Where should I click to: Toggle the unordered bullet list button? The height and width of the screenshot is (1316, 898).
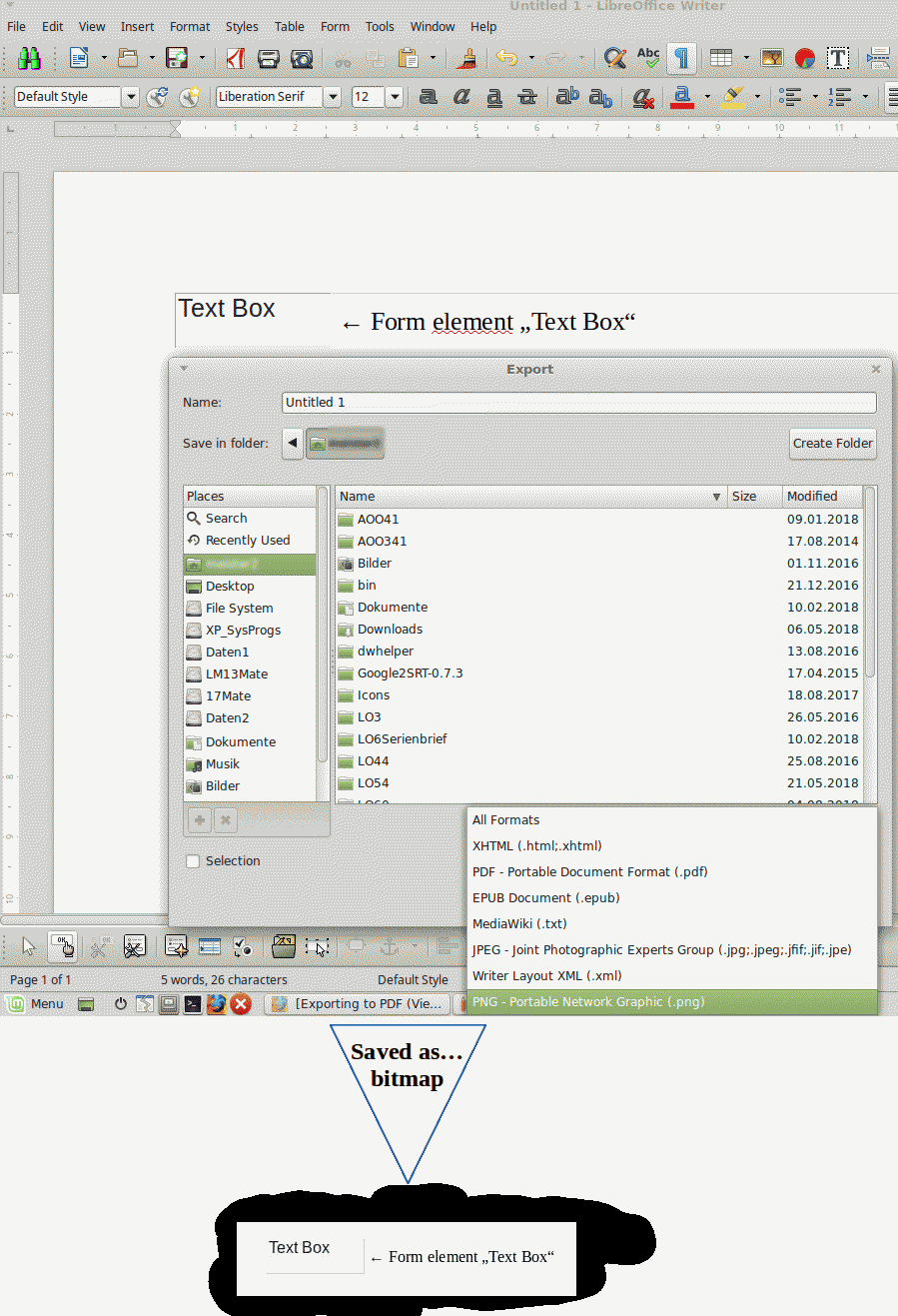click(791, 97)
